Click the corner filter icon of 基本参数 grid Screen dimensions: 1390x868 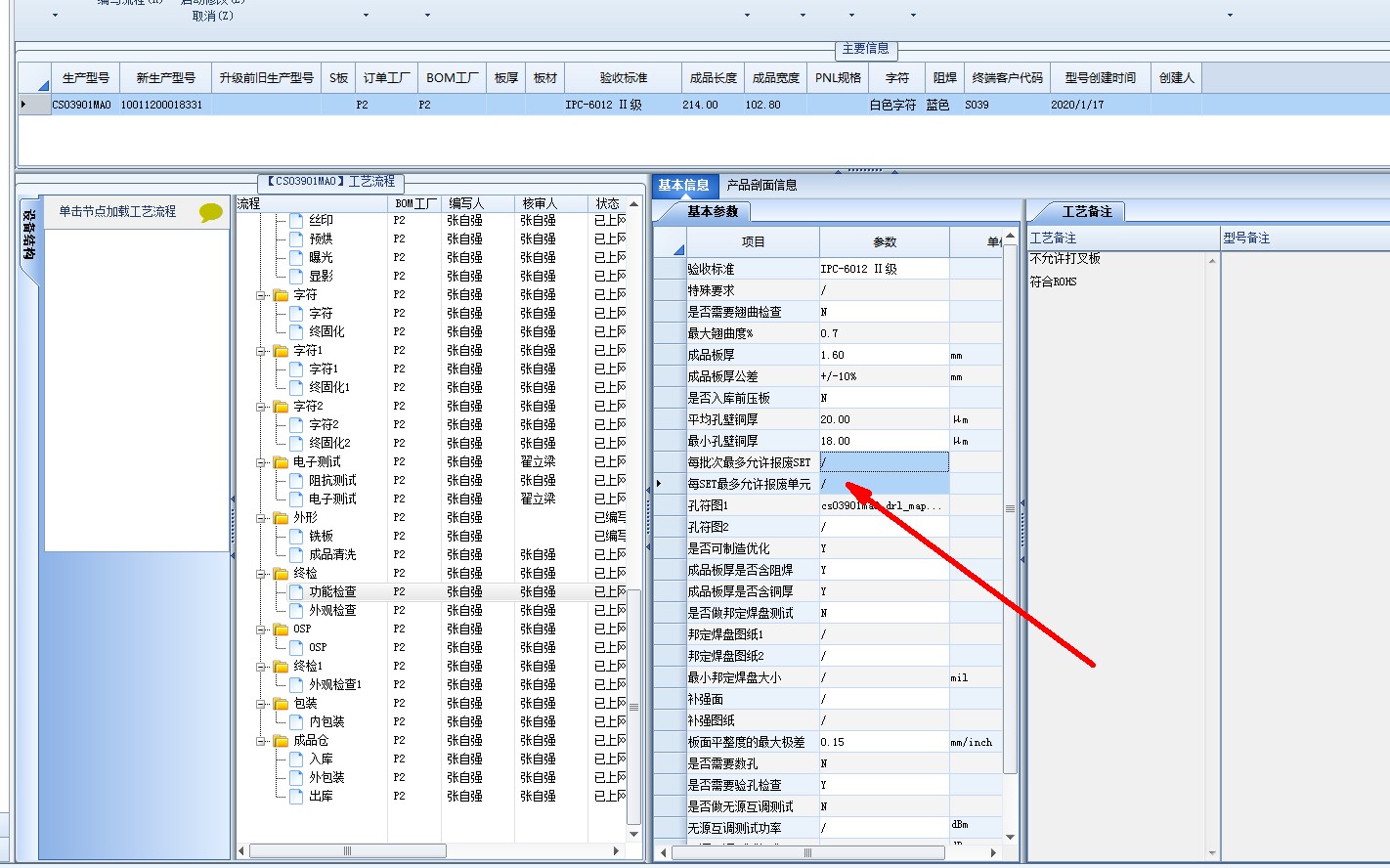[678, 249]
